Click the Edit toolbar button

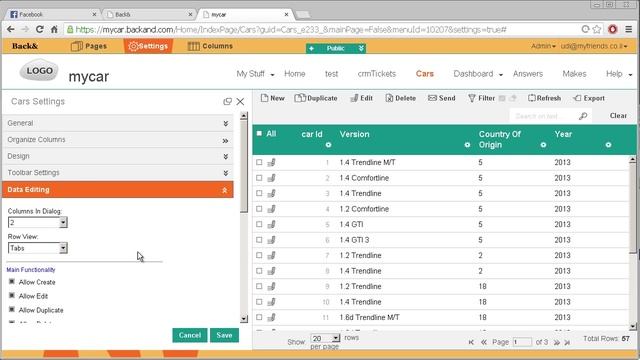click(x=361, y=98)
